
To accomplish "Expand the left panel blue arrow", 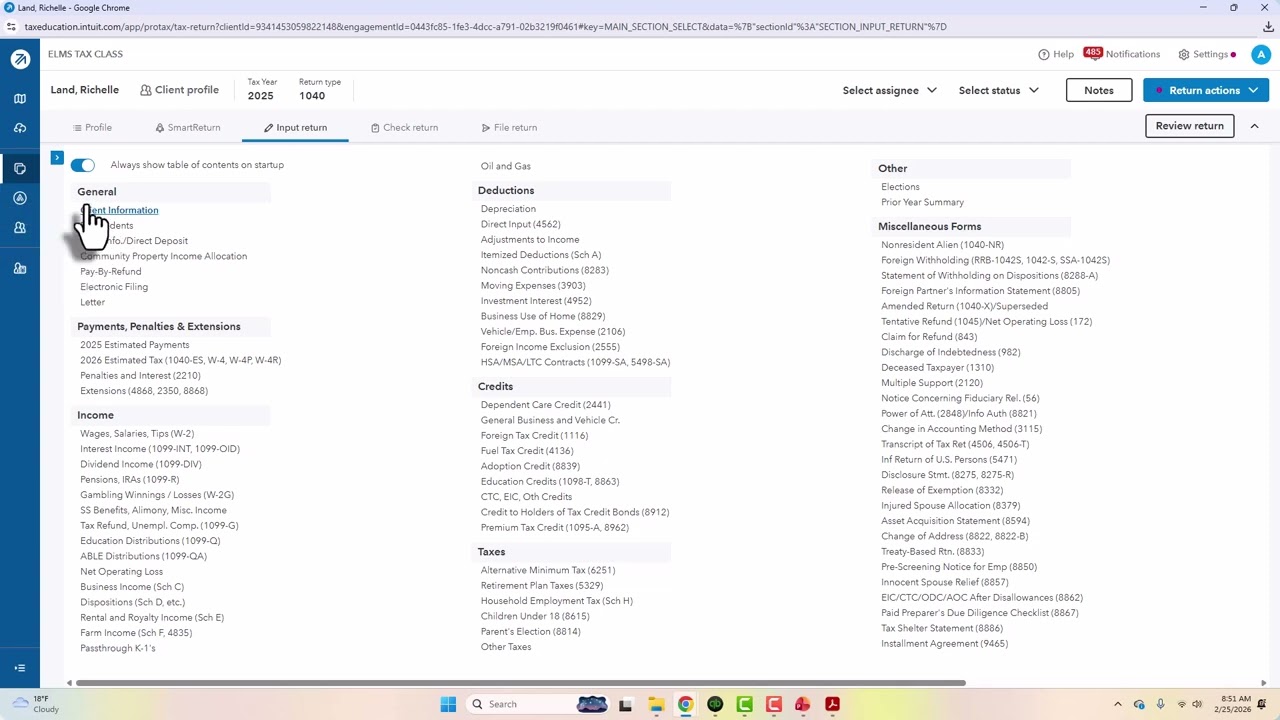I will tap(57, 158).
